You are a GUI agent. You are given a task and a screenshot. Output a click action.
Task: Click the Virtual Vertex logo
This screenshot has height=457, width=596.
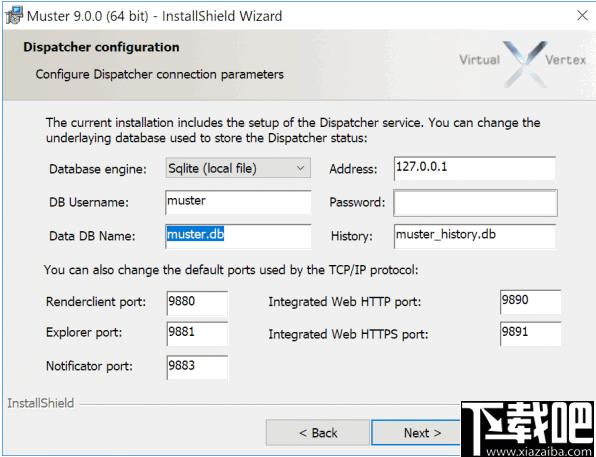click(x=523, y=62)
